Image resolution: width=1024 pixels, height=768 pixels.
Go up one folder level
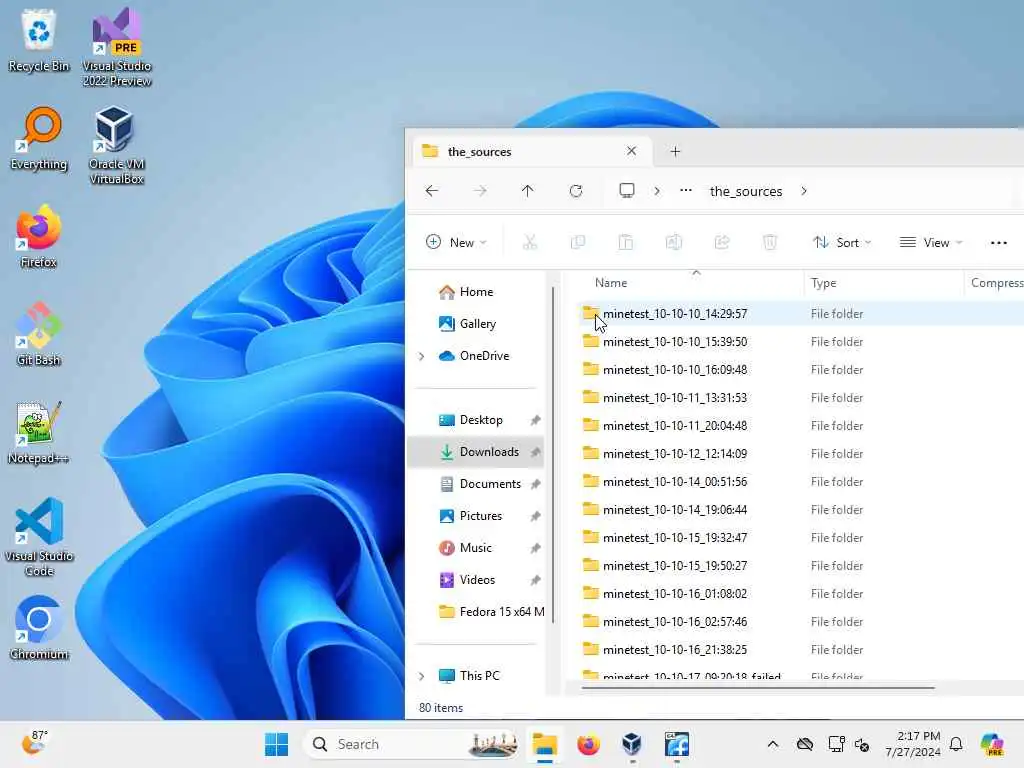(x=528, y=191)
